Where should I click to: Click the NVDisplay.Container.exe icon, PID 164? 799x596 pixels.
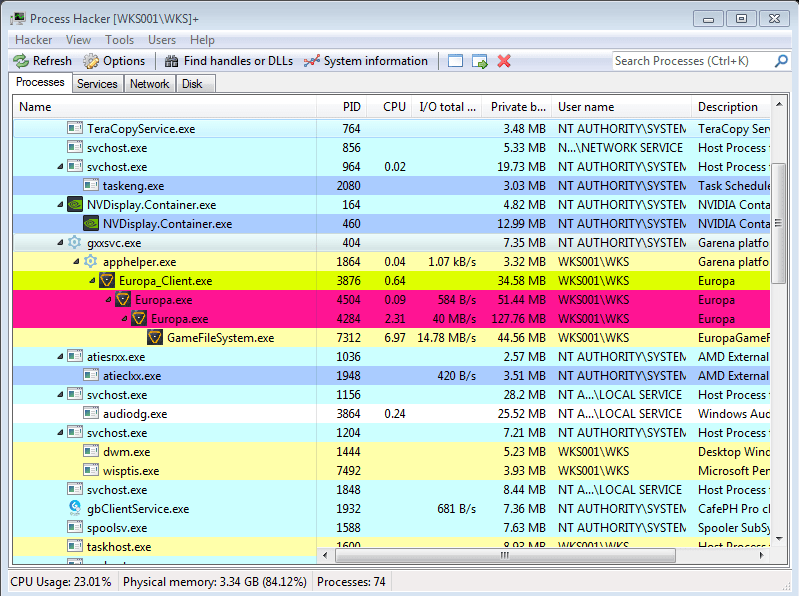75,204
